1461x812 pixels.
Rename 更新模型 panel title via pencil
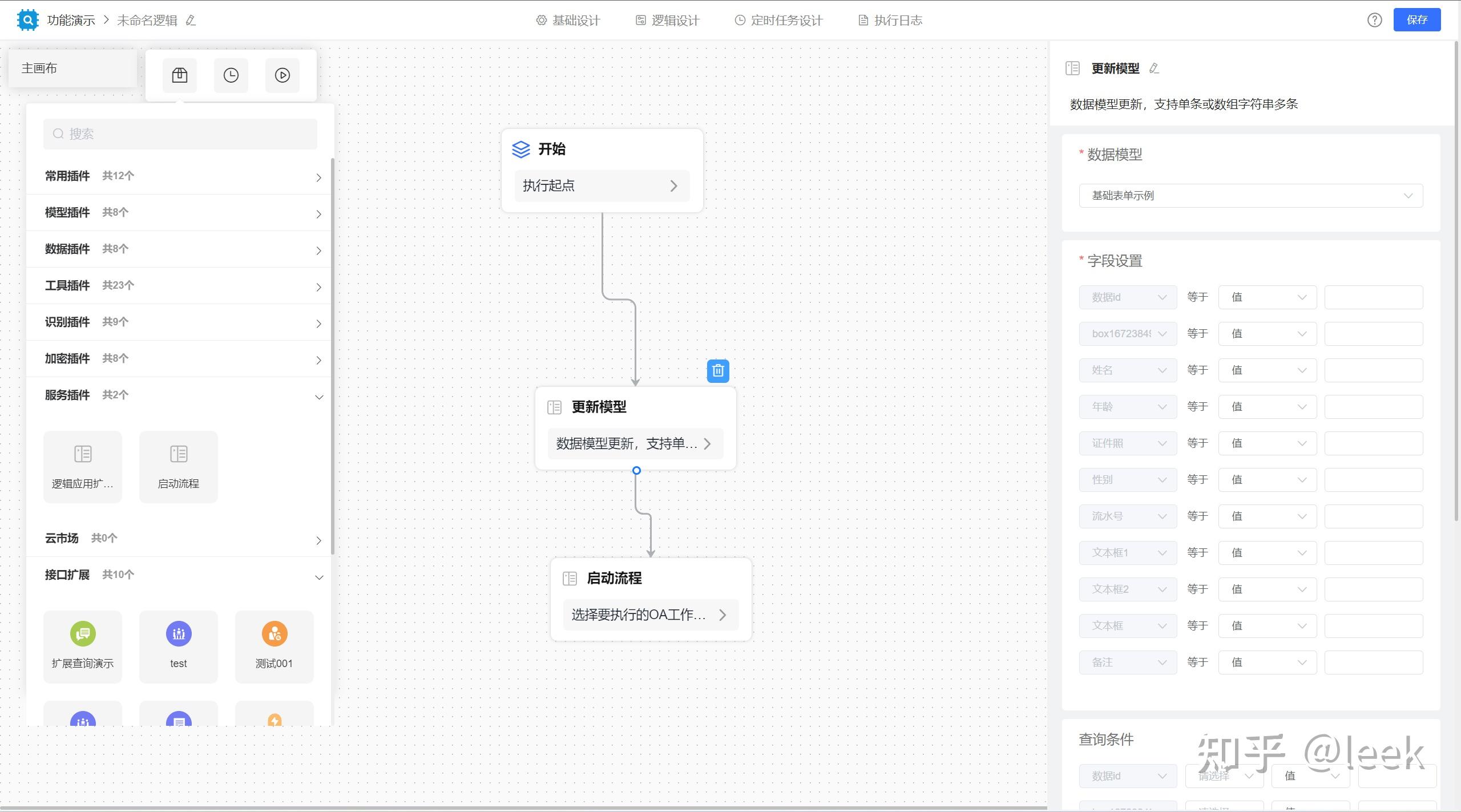[x=1154, y=68]
